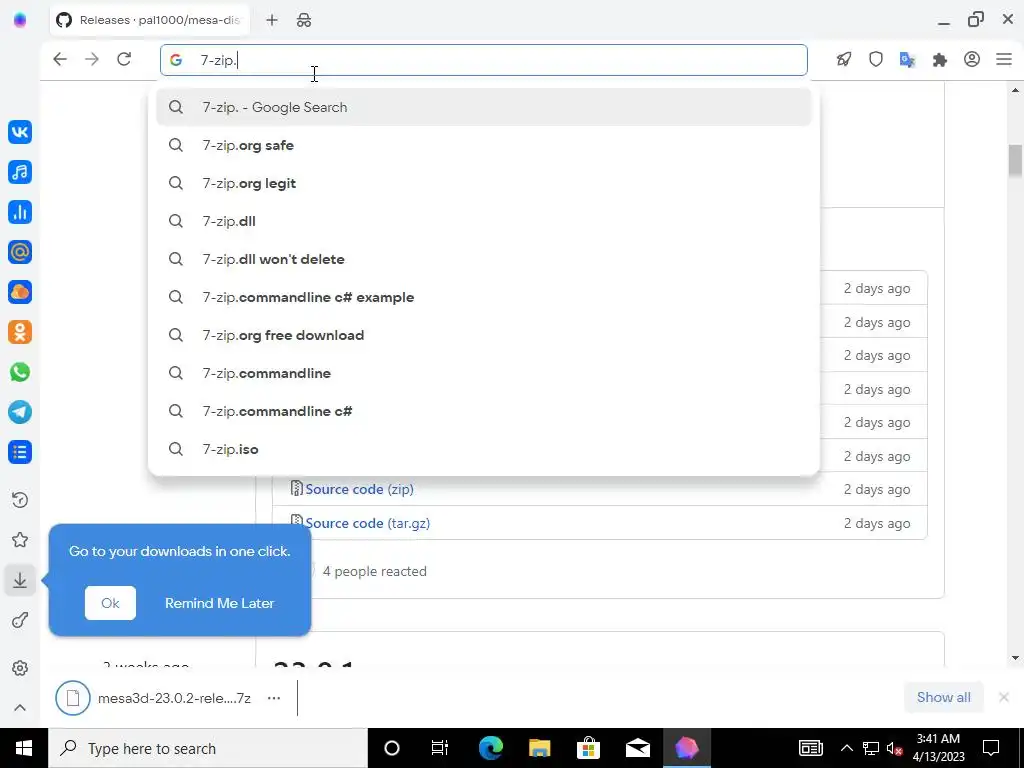This screenshot has height=768, width=1024.
Task: Click Ok in the downloads tip
Action: pyautogui.click(x=110, y=603)
